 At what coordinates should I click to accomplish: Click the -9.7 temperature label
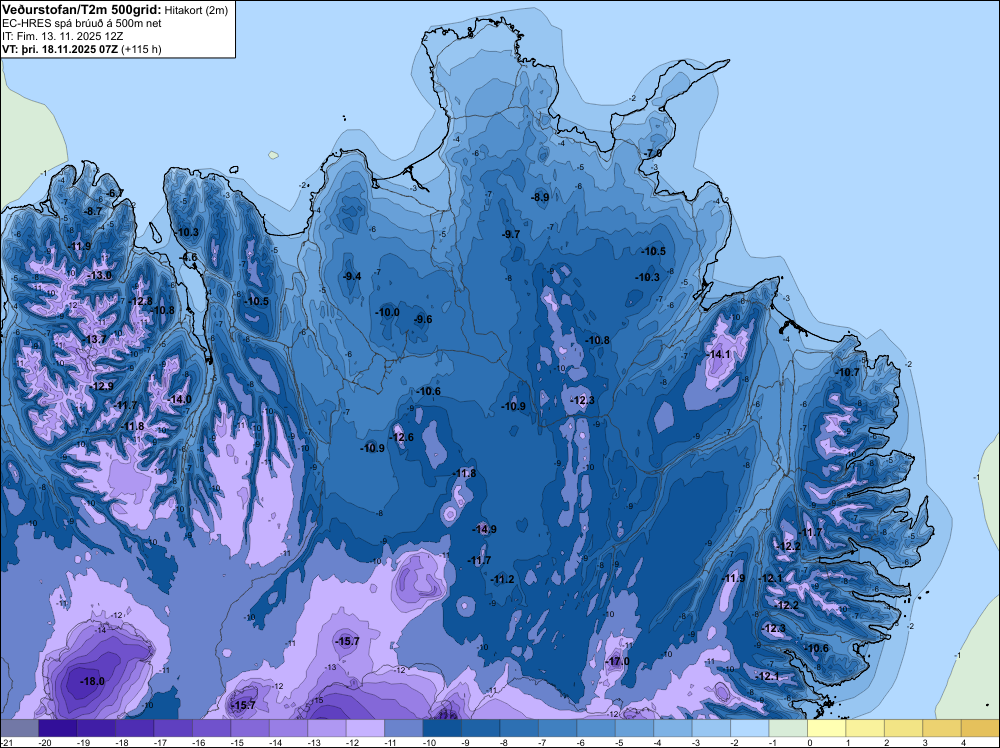(x=511, y=235)
